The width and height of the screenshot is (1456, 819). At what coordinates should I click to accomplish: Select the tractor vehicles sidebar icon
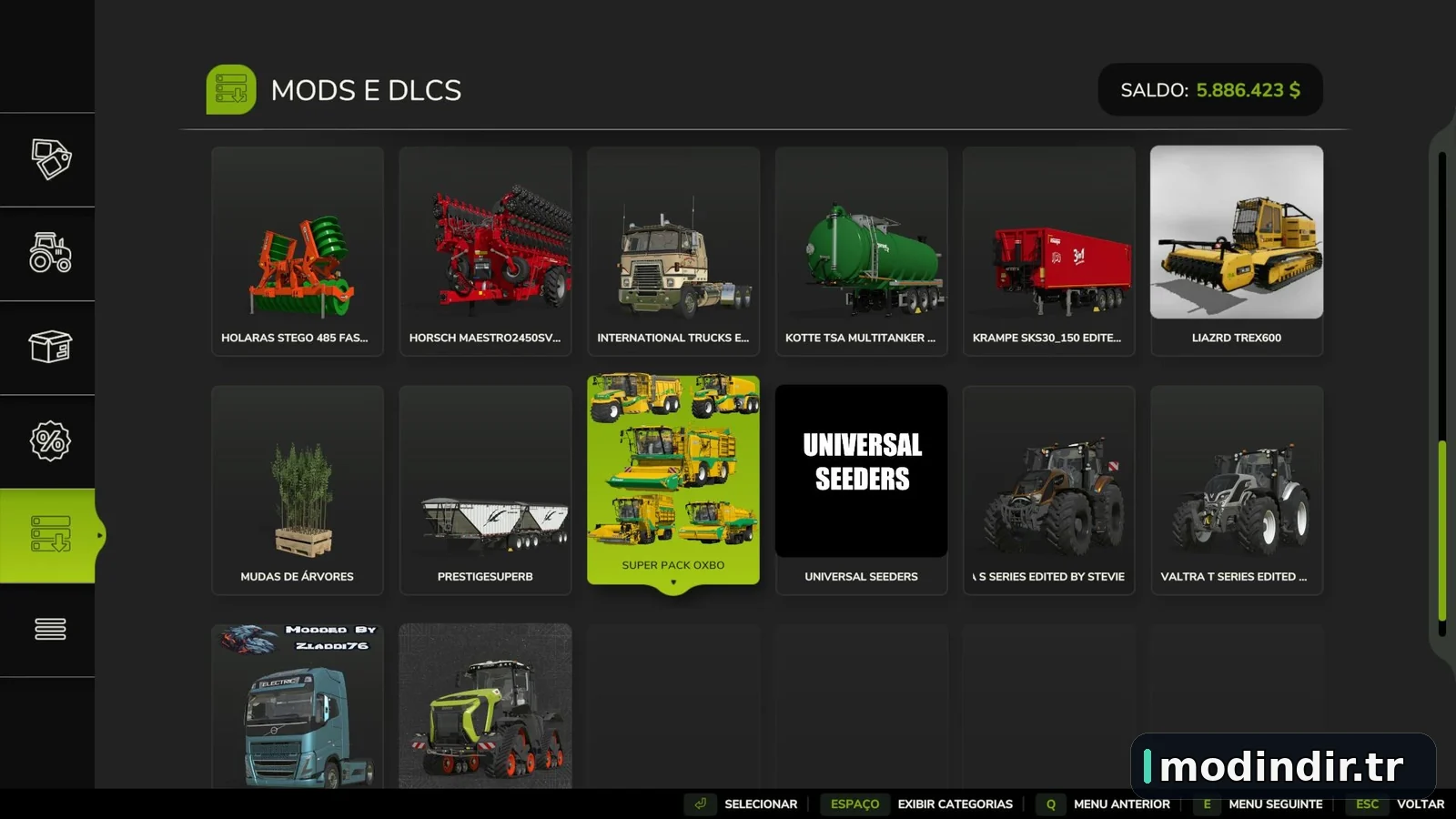pos(50,253)
